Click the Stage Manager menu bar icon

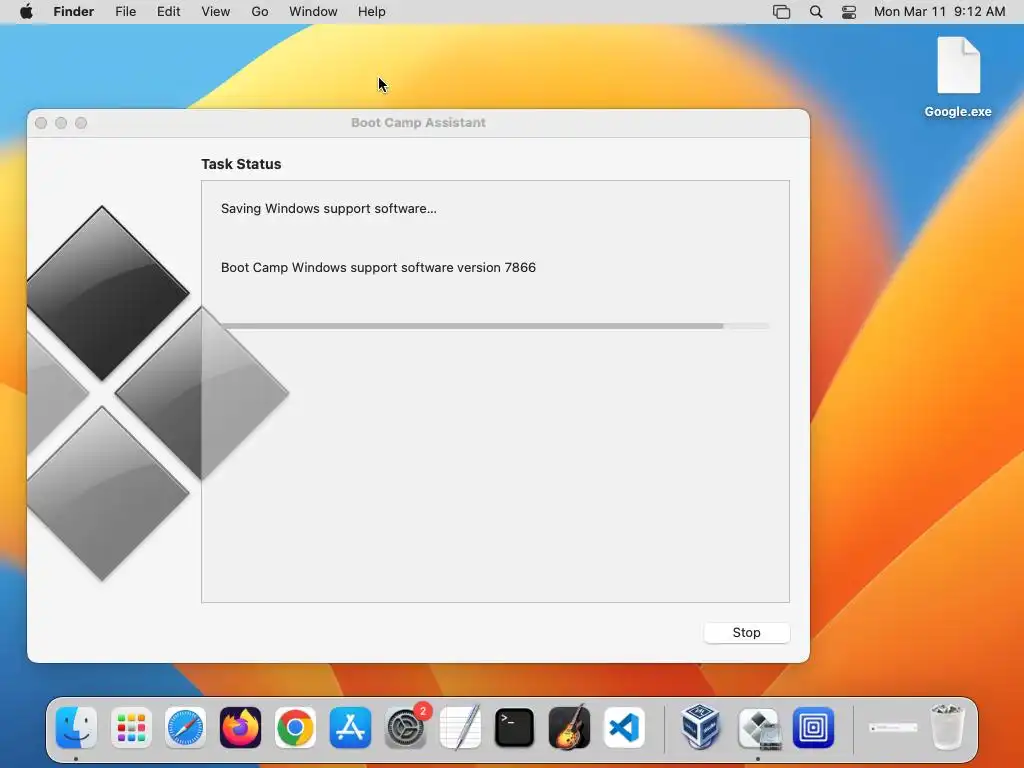[x=781, y=12]
